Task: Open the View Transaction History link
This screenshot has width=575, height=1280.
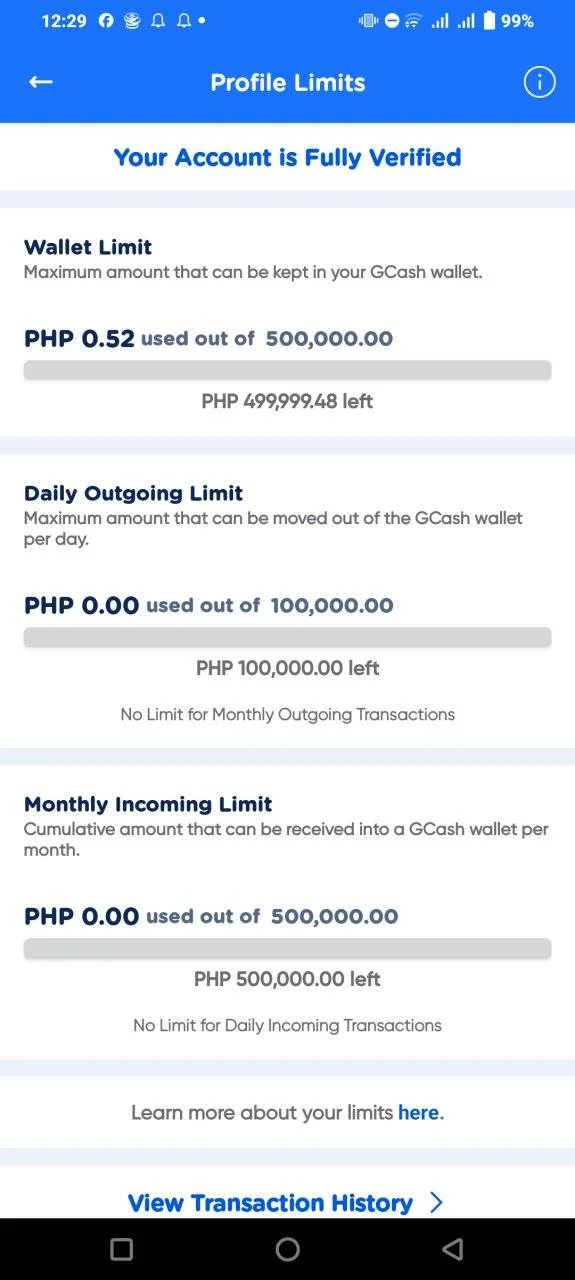Action: [x=270, y=1202]
